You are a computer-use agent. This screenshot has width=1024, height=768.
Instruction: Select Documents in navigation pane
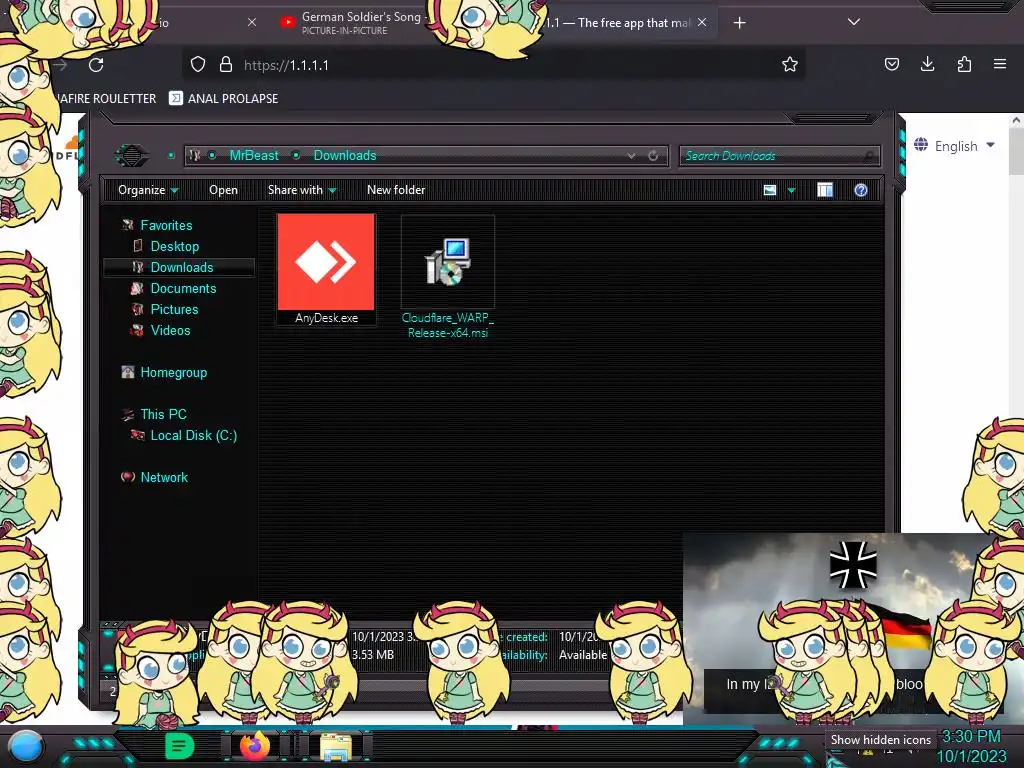point(183,288)
